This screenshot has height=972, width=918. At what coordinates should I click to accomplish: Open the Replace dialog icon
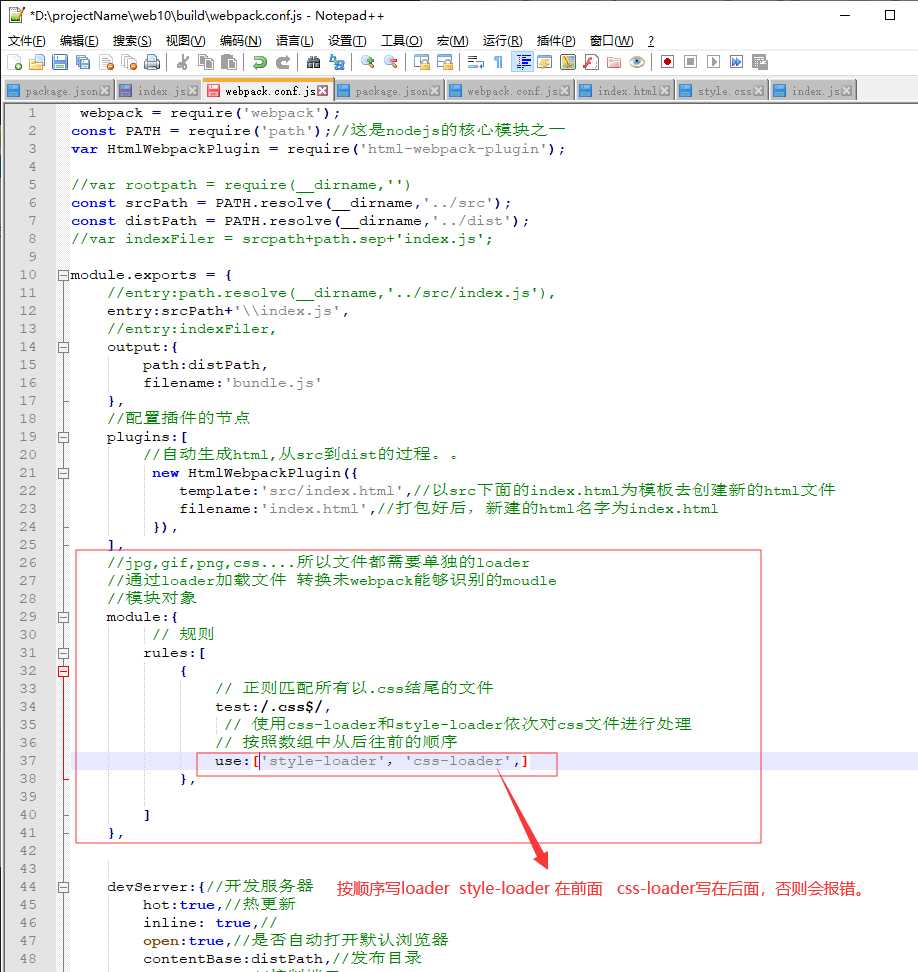[x=337, y=62]
